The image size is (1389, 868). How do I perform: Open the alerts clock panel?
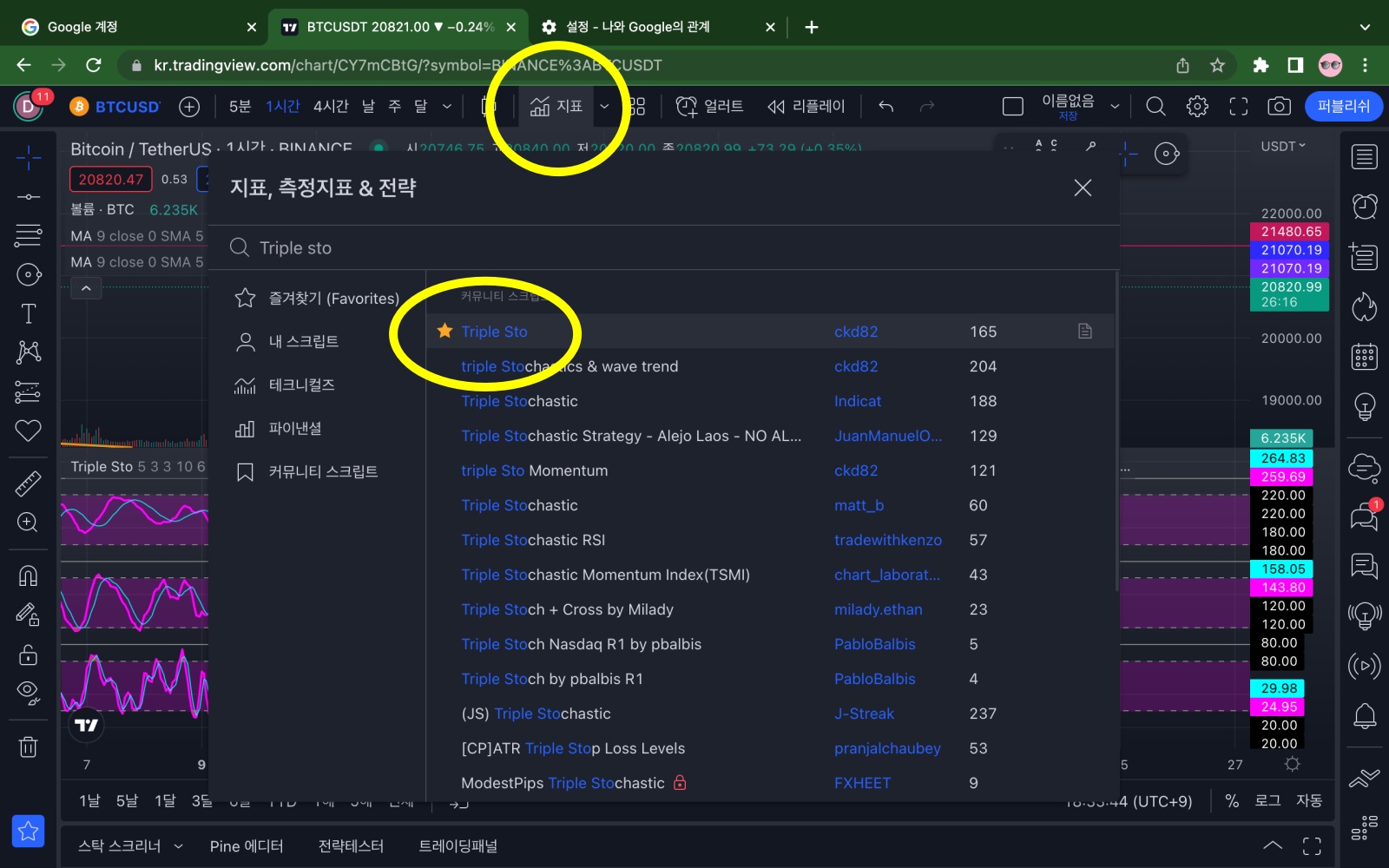coord(1364,207)
